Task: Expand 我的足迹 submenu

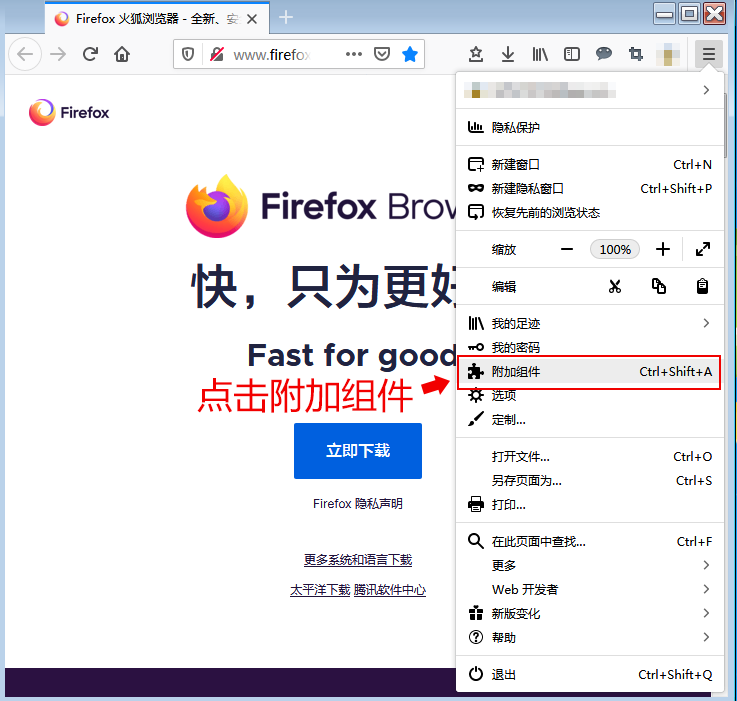Action: [x=589, y=323]
